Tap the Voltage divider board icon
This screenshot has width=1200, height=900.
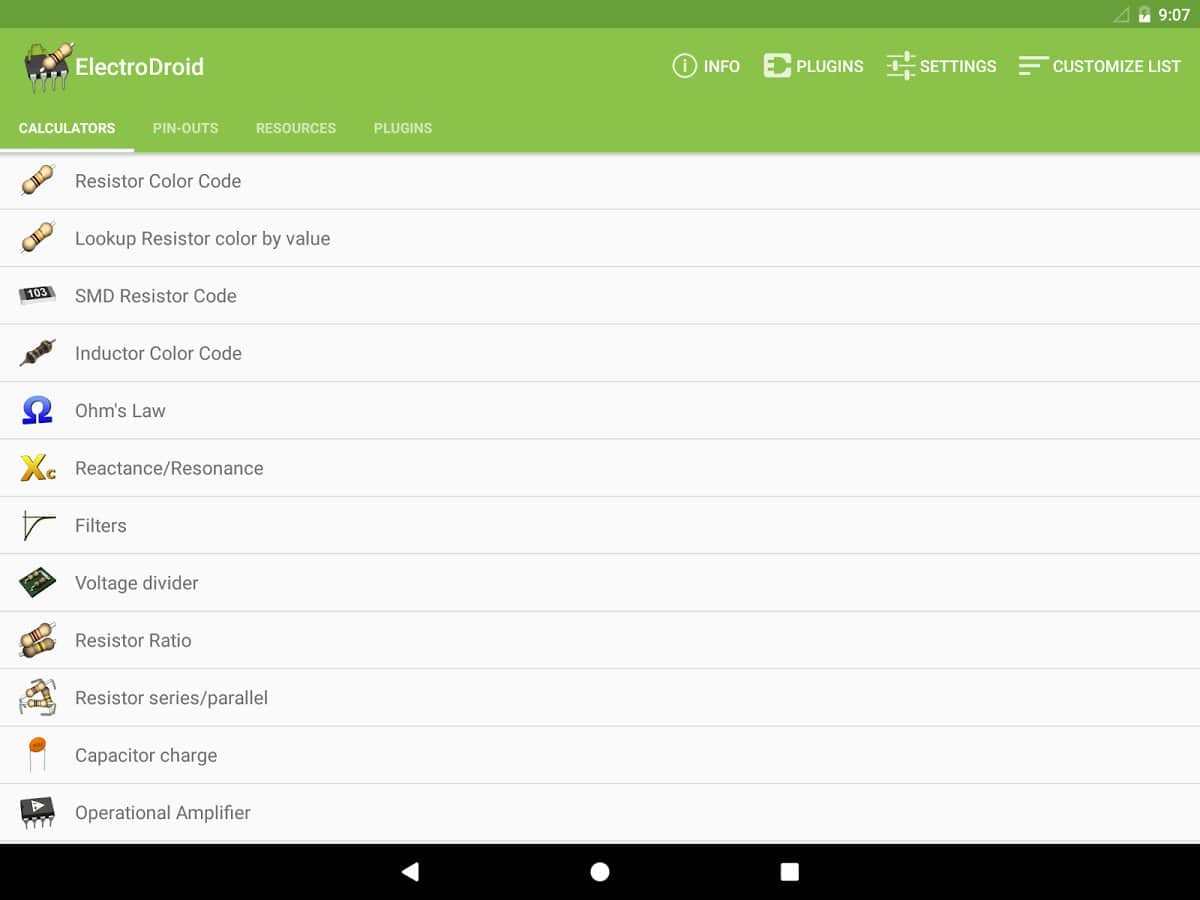coord(37,583)
